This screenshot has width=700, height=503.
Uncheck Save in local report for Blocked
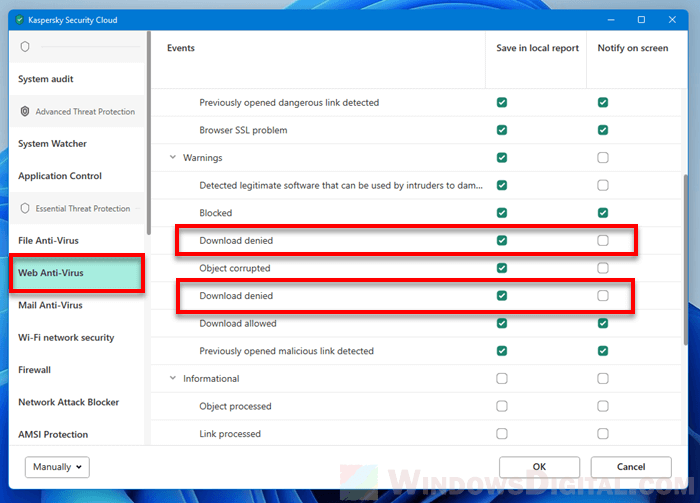tap(502, 213)
